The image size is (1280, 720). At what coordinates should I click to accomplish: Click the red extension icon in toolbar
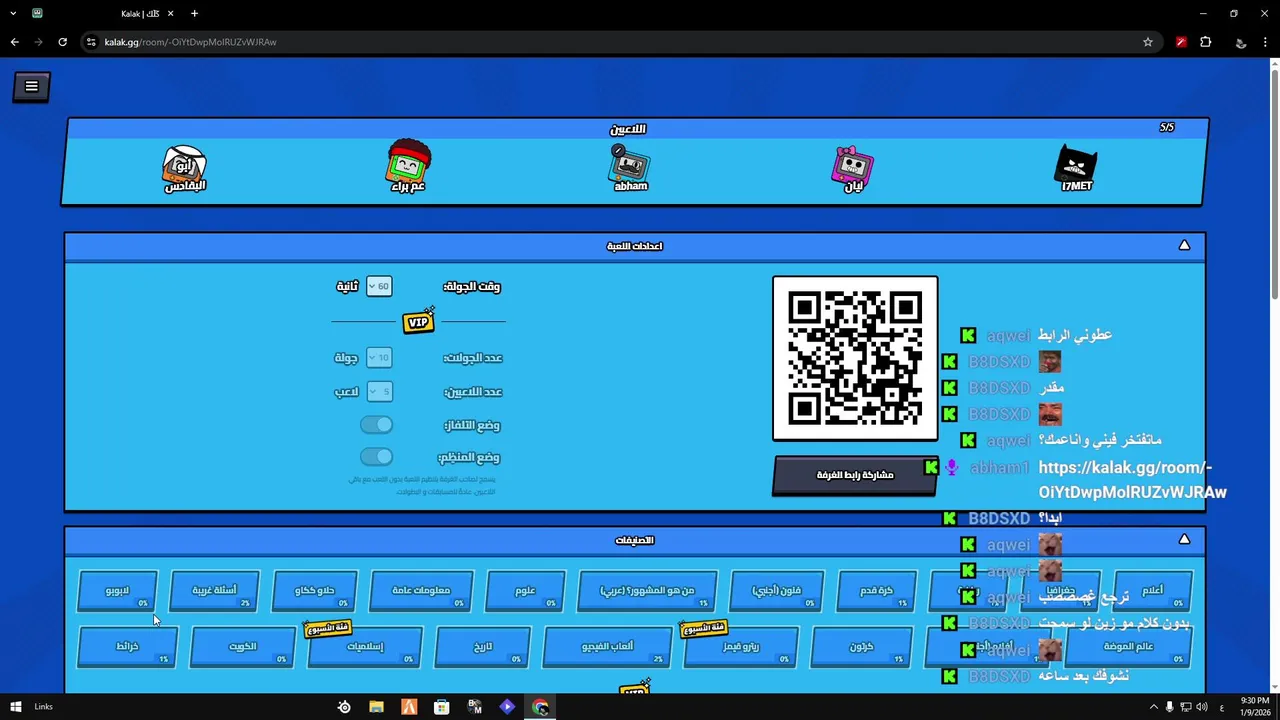(x=1181, y=42)
